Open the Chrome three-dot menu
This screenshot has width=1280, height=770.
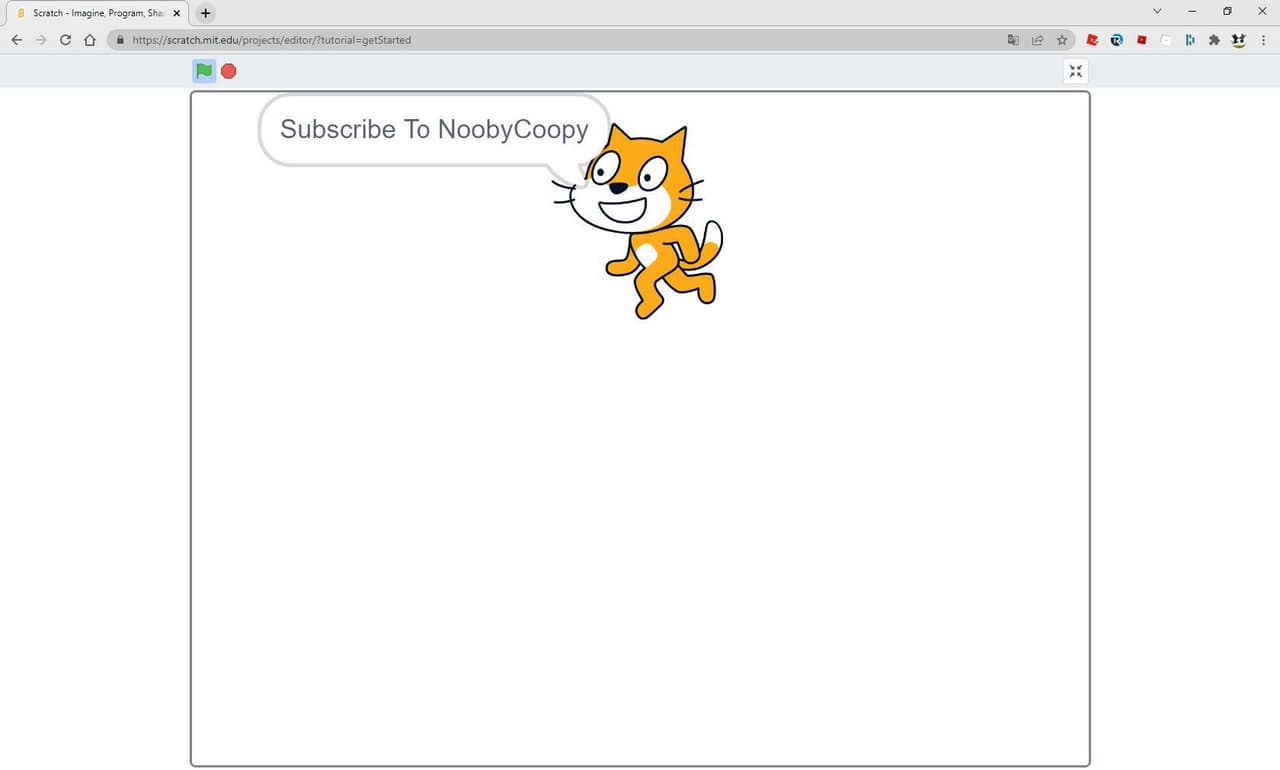1264,40
